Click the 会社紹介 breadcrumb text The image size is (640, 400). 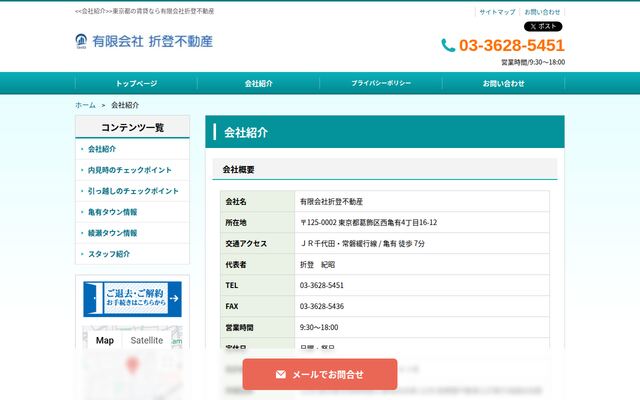coord(125,105)
